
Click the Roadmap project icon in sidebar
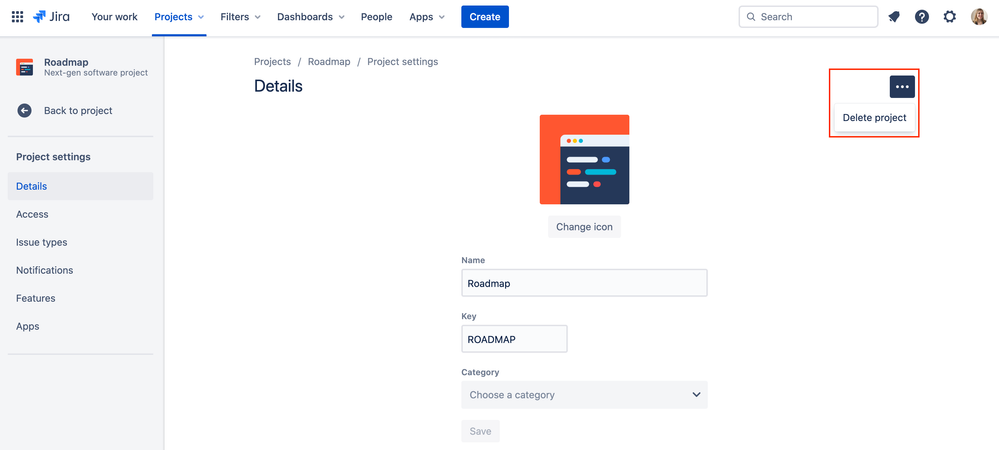(x=24, y=67)
